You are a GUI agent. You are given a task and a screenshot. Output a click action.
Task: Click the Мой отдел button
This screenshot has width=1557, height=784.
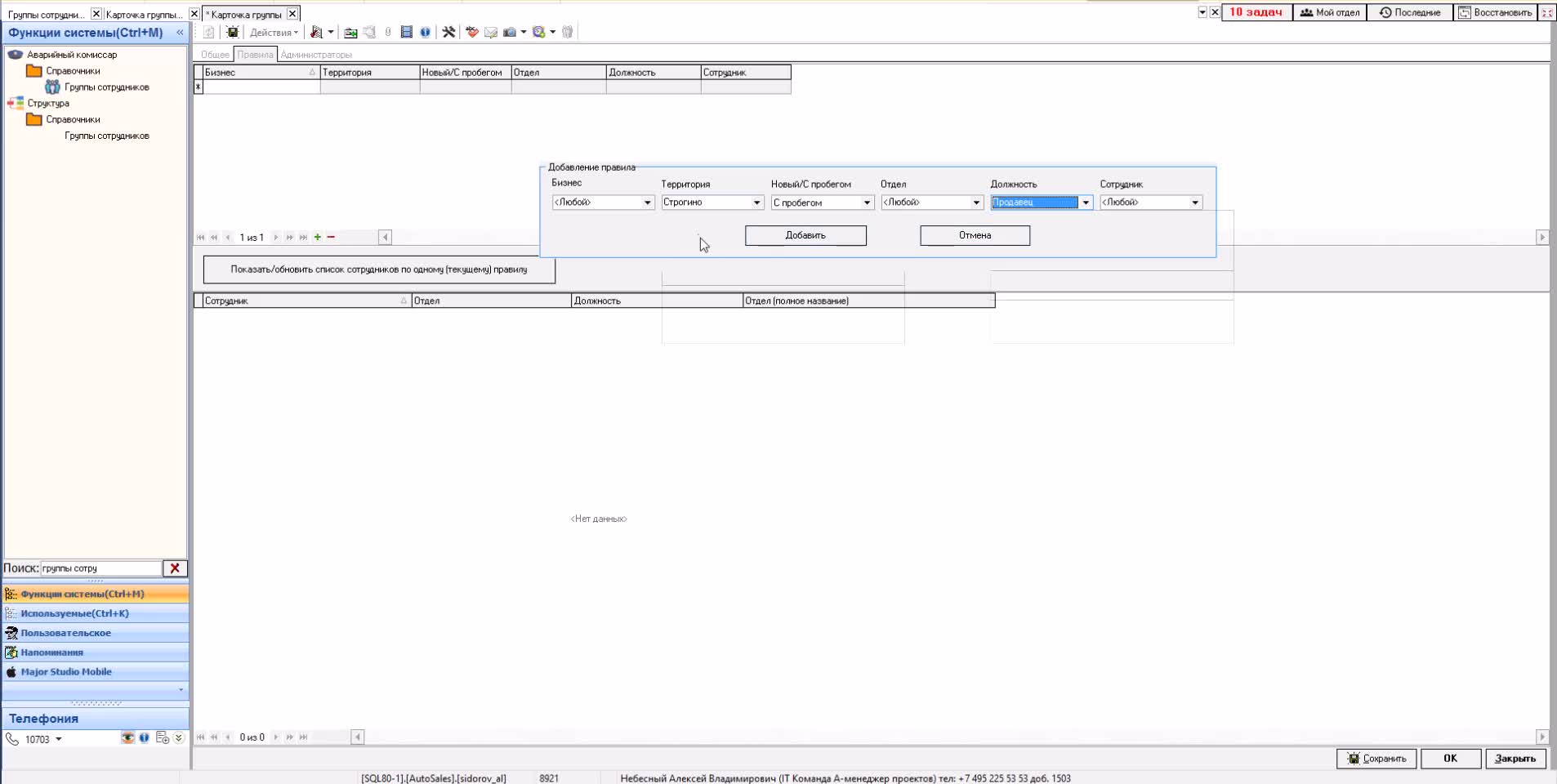[1330, 12]
